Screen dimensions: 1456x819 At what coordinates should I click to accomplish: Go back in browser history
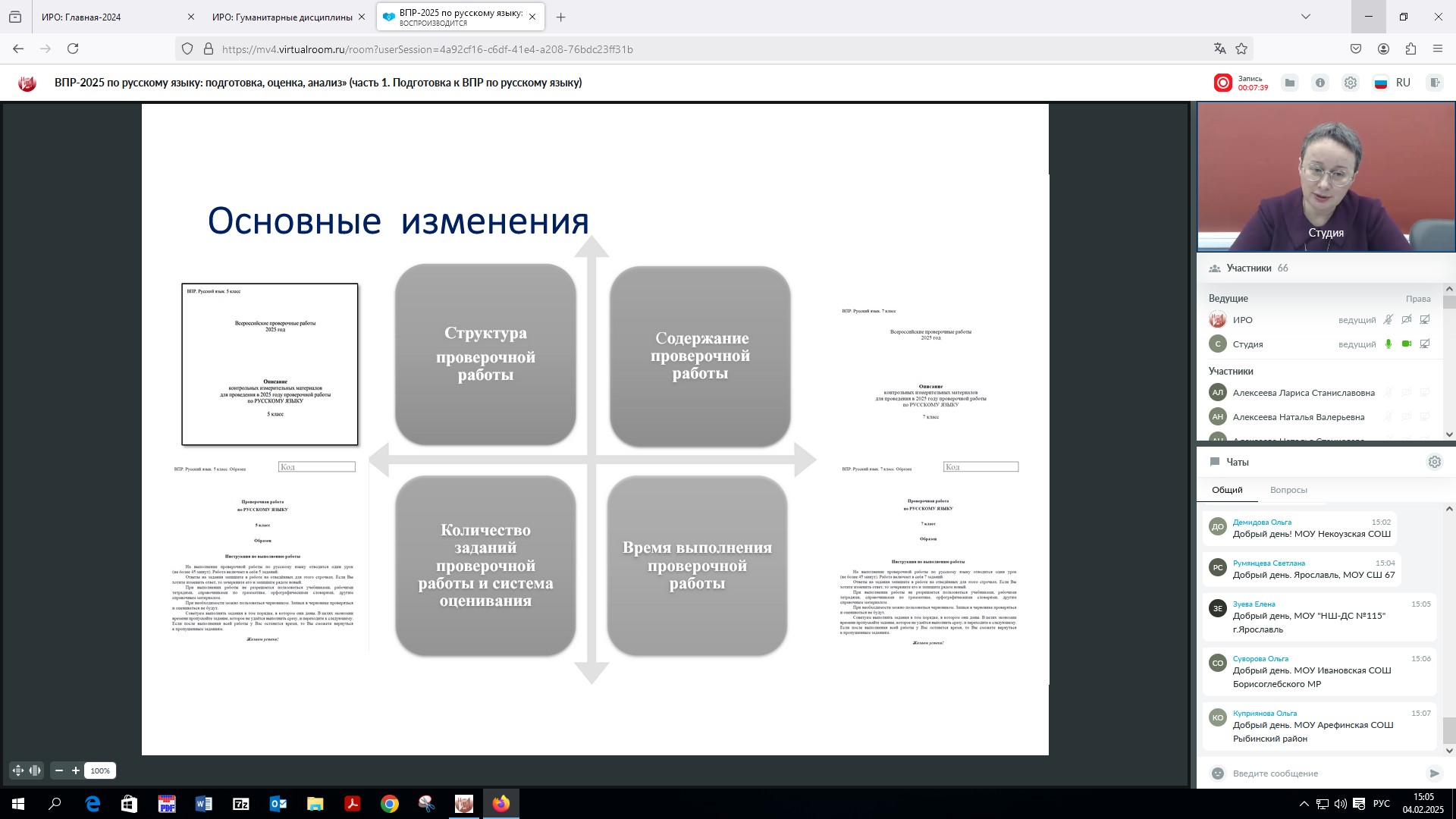18,49
